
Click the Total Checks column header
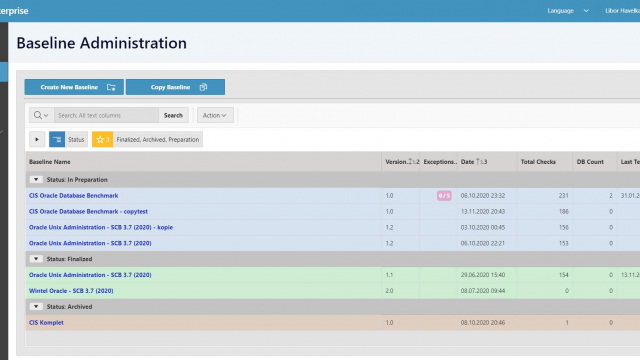(538, 162)
